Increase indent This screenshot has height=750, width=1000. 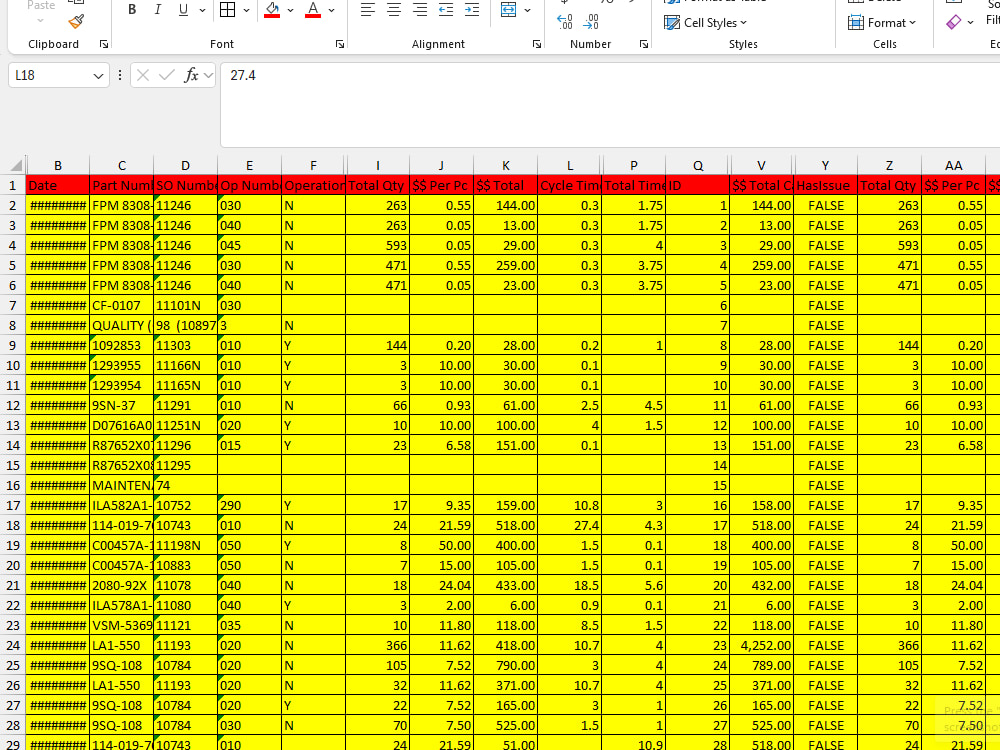[472, 10]
